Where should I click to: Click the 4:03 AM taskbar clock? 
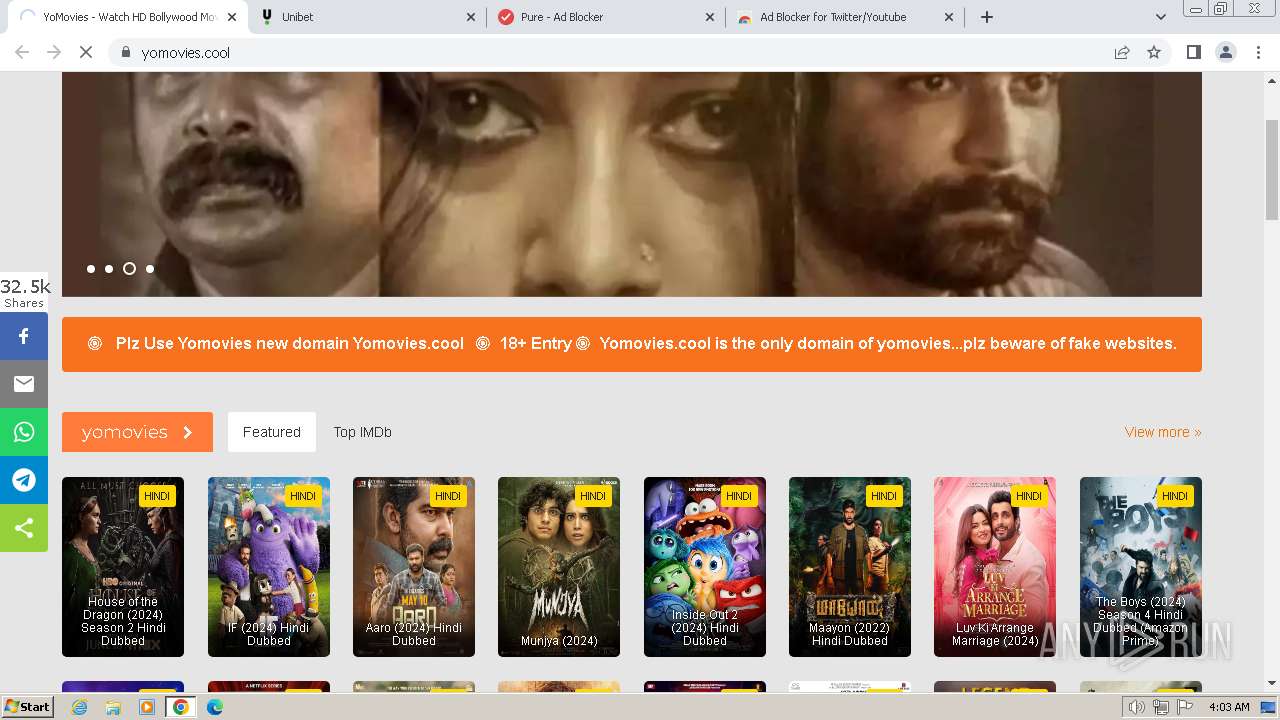tap(1229, 707)
